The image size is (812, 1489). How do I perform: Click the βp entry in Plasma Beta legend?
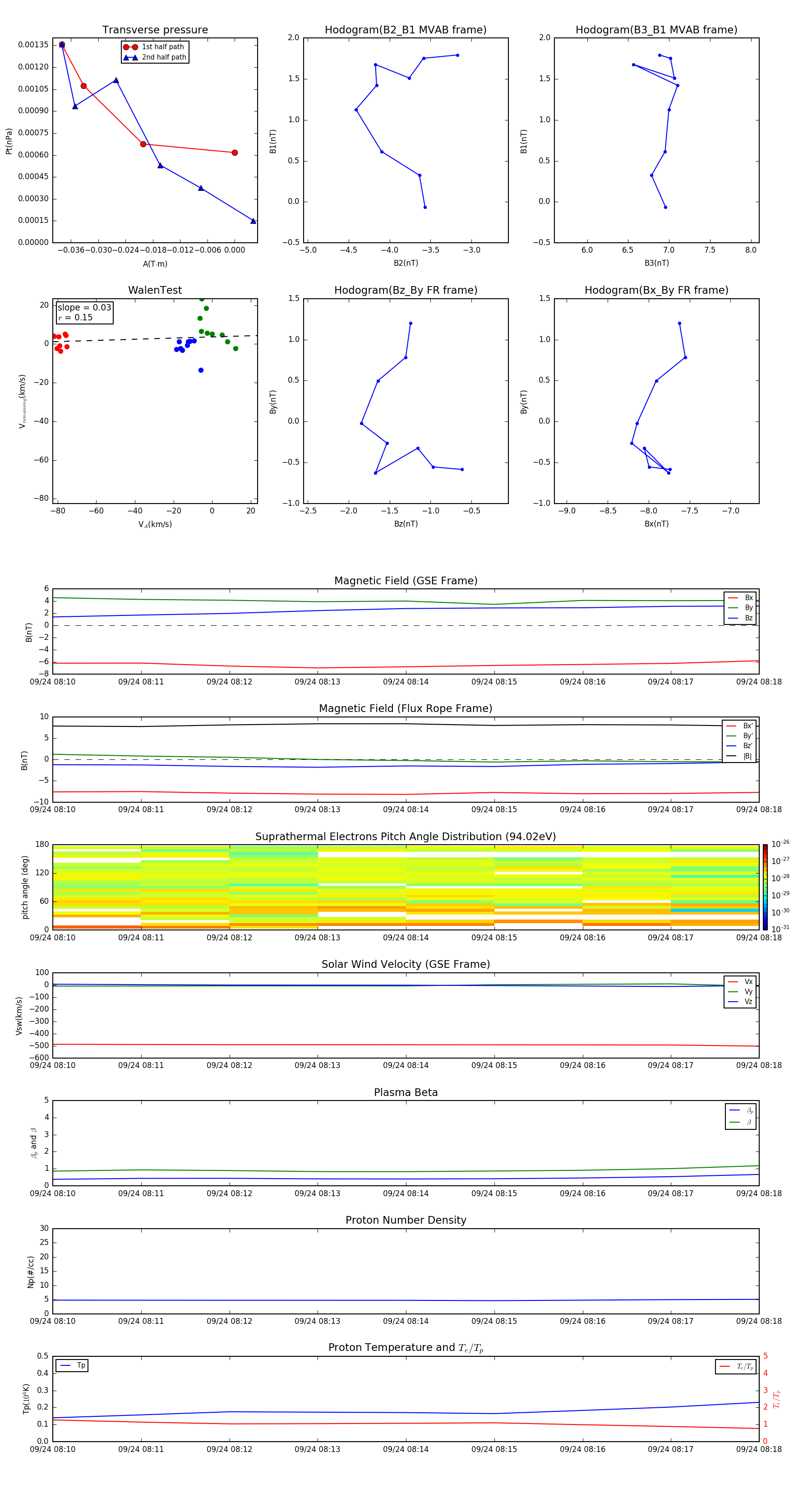[741, 1110]
